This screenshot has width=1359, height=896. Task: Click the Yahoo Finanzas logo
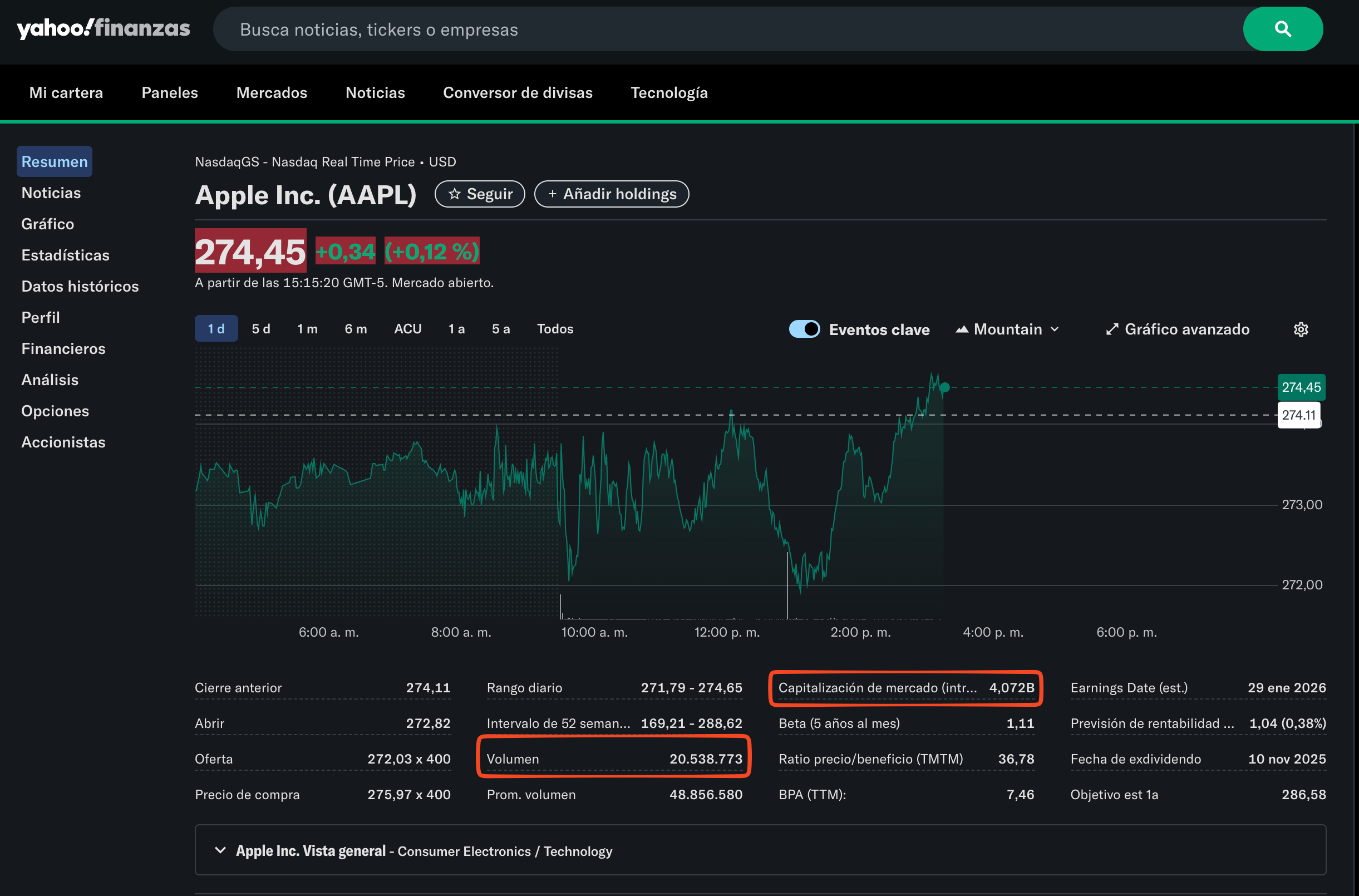[x=104, y=28]
